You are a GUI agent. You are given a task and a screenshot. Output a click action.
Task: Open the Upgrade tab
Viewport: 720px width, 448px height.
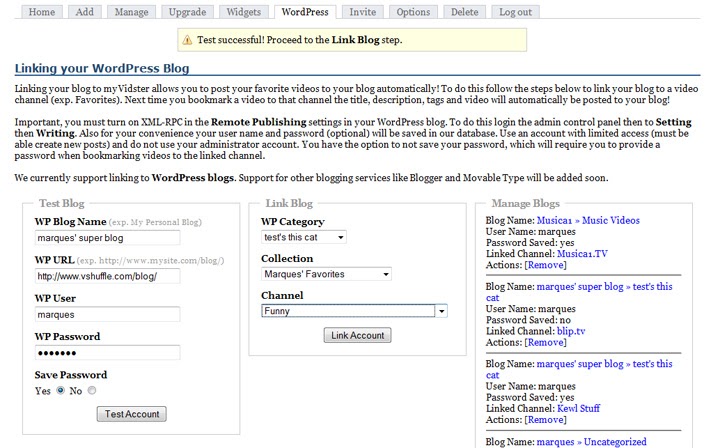pyautogui.click(x=187, y=12)
